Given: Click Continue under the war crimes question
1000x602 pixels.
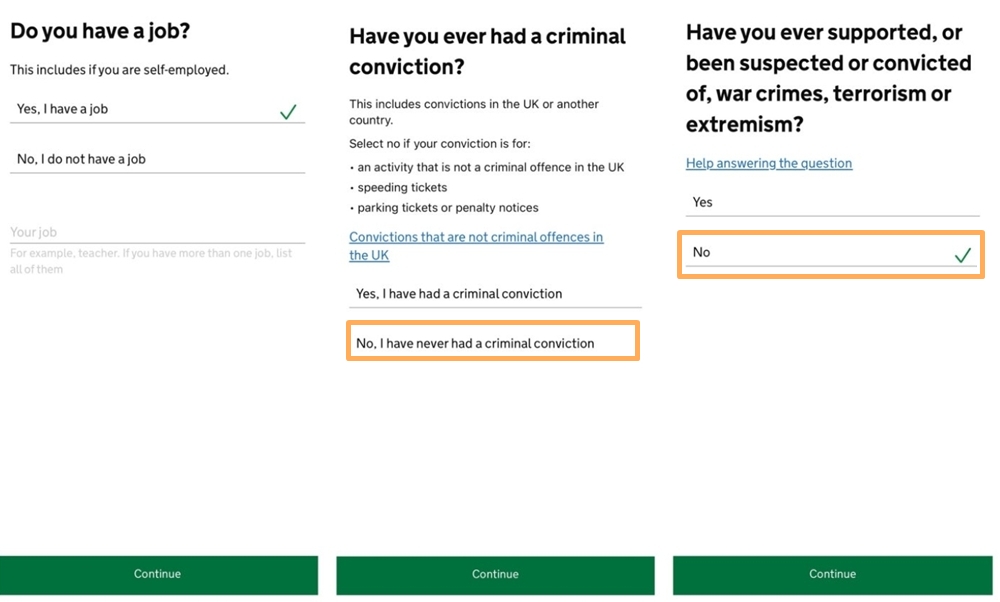Looking at the screenshot, I should click(x=832, y=575).
